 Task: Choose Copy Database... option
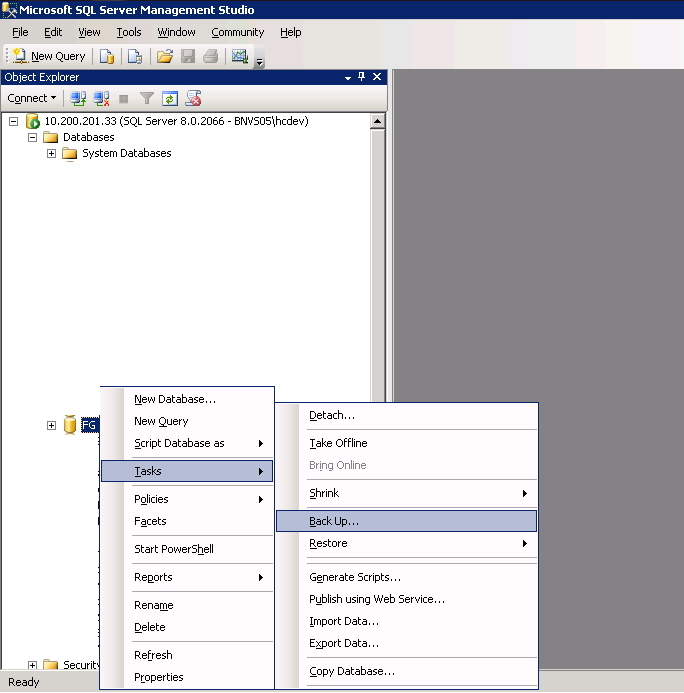click(407, 671)
